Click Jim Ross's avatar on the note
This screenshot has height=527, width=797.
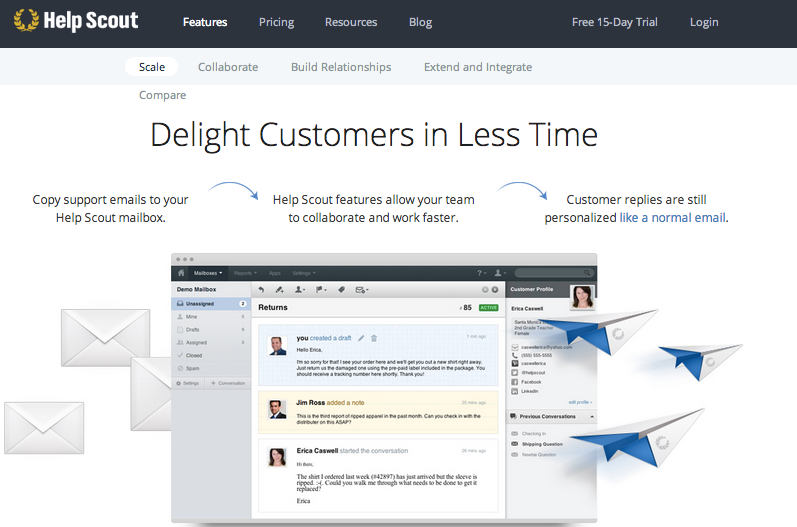pyautogui.click(x=278, y=409)
